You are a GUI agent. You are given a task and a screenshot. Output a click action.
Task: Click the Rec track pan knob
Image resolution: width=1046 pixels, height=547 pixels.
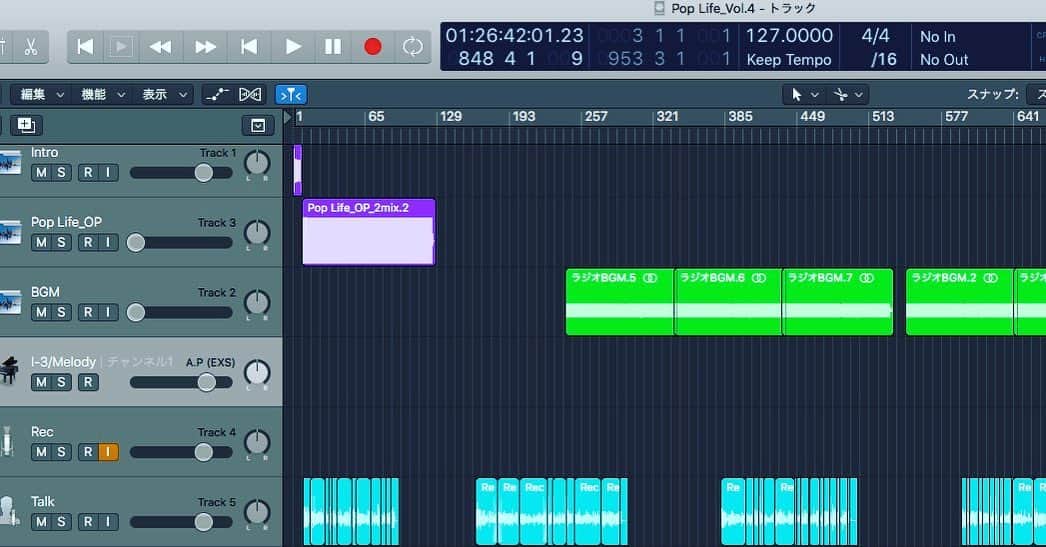[x=257, y=443]
